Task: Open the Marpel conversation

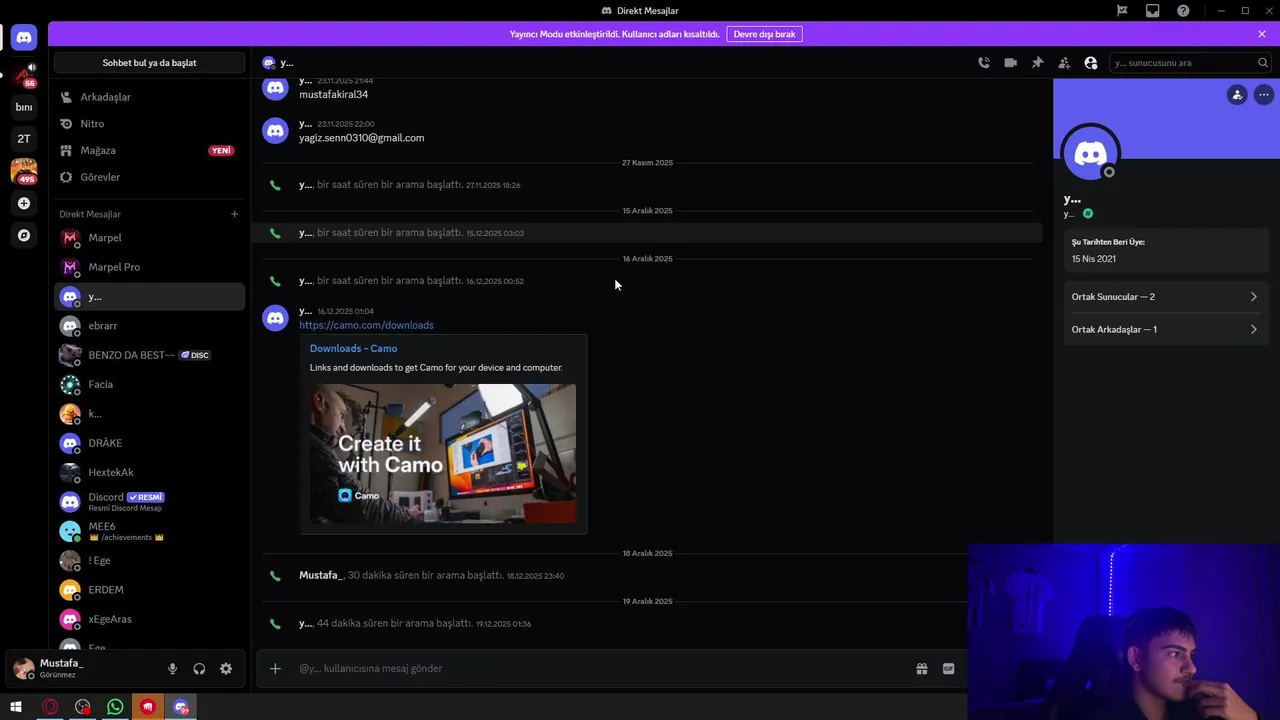Action: [x=149, y=238]
